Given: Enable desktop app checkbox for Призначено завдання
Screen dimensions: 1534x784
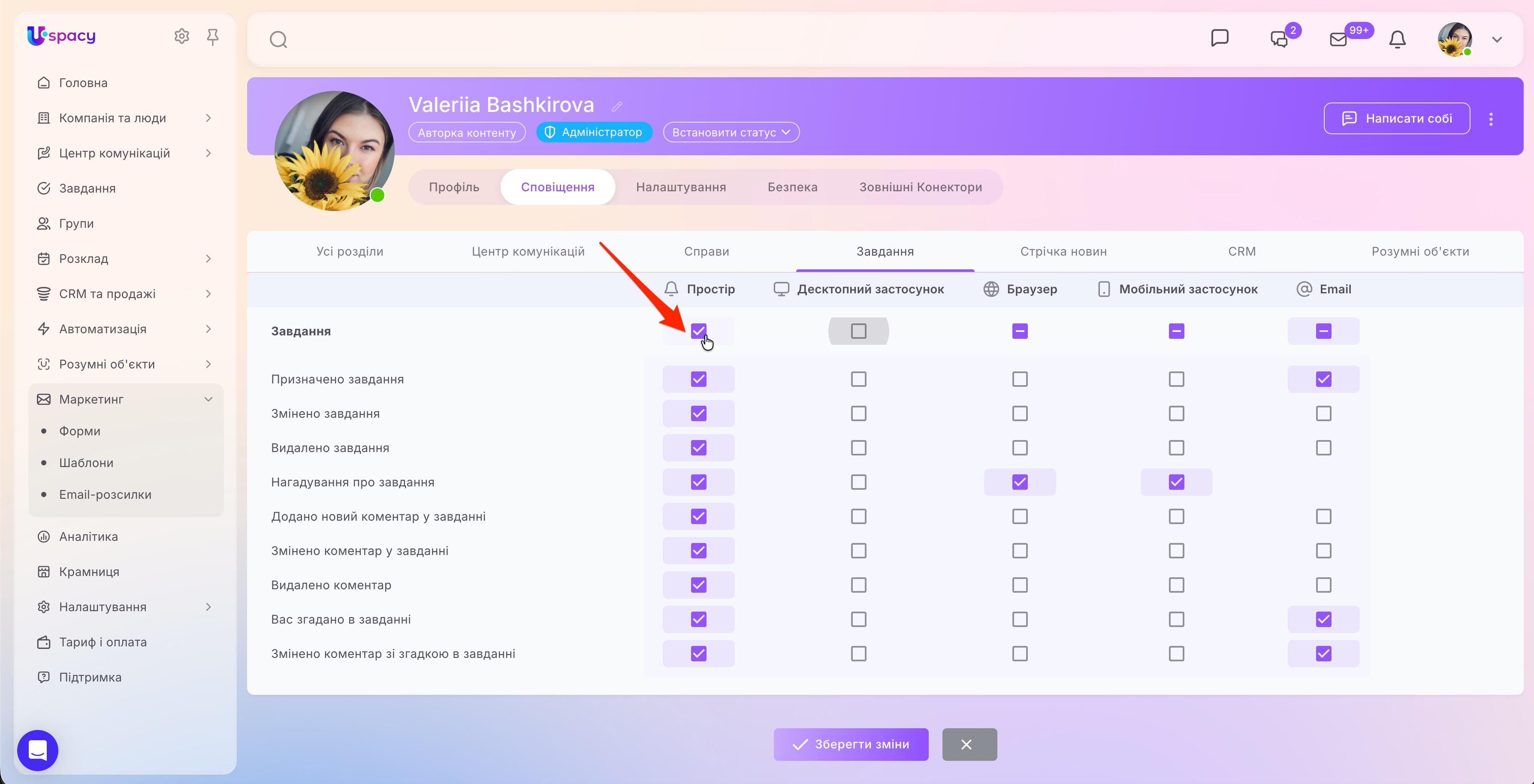Looking at the screenshot, I should click(x=858, y=379).
